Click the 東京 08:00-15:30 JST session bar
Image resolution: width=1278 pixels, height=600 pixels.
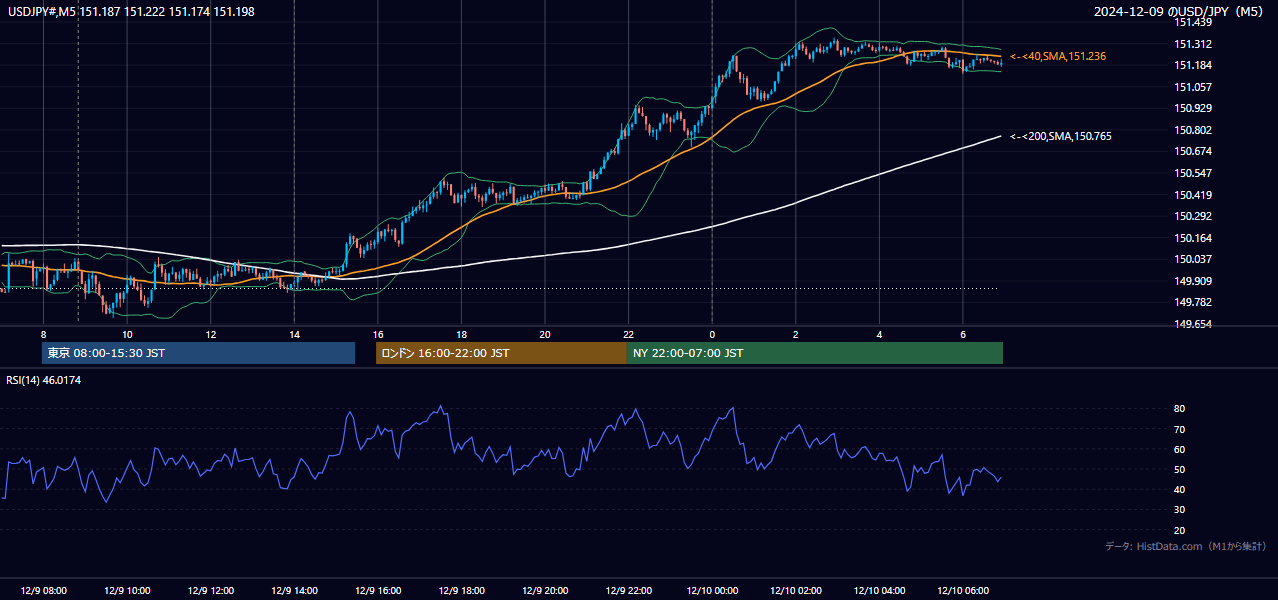point(198,353)
